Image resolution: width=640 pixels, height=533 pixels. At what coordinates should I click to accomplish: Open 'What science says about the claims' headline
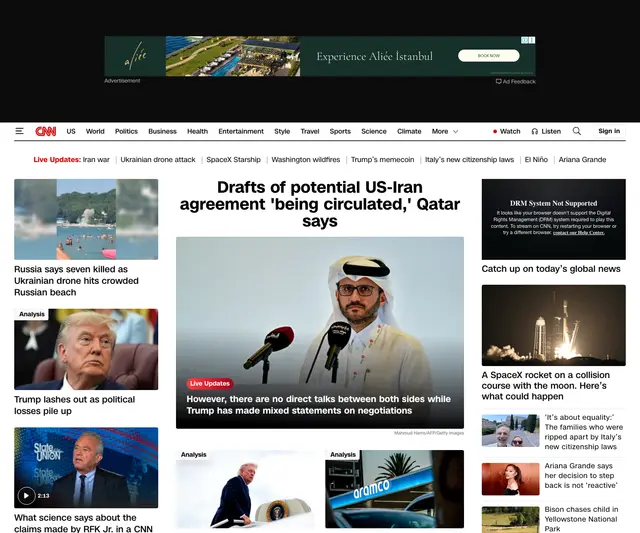83,523
